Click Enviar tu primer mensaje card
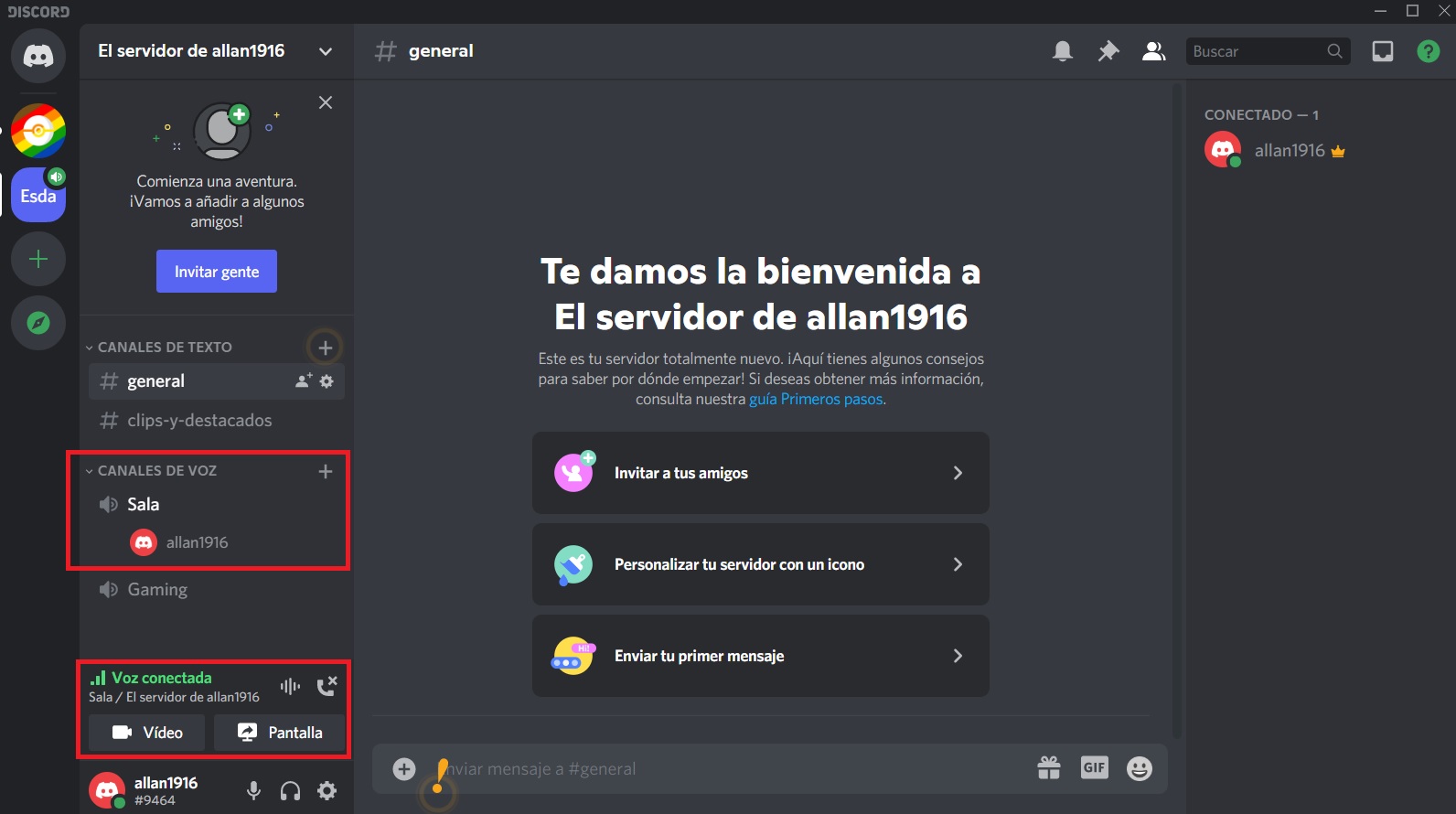 pyautogui.click(x=761, y=656)
